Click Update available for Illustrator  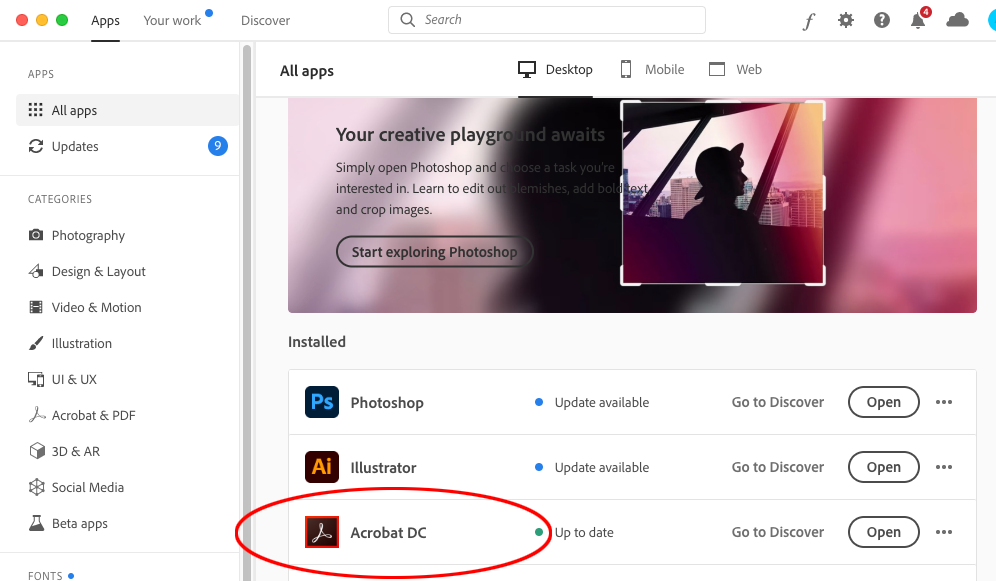click(602, 467)
